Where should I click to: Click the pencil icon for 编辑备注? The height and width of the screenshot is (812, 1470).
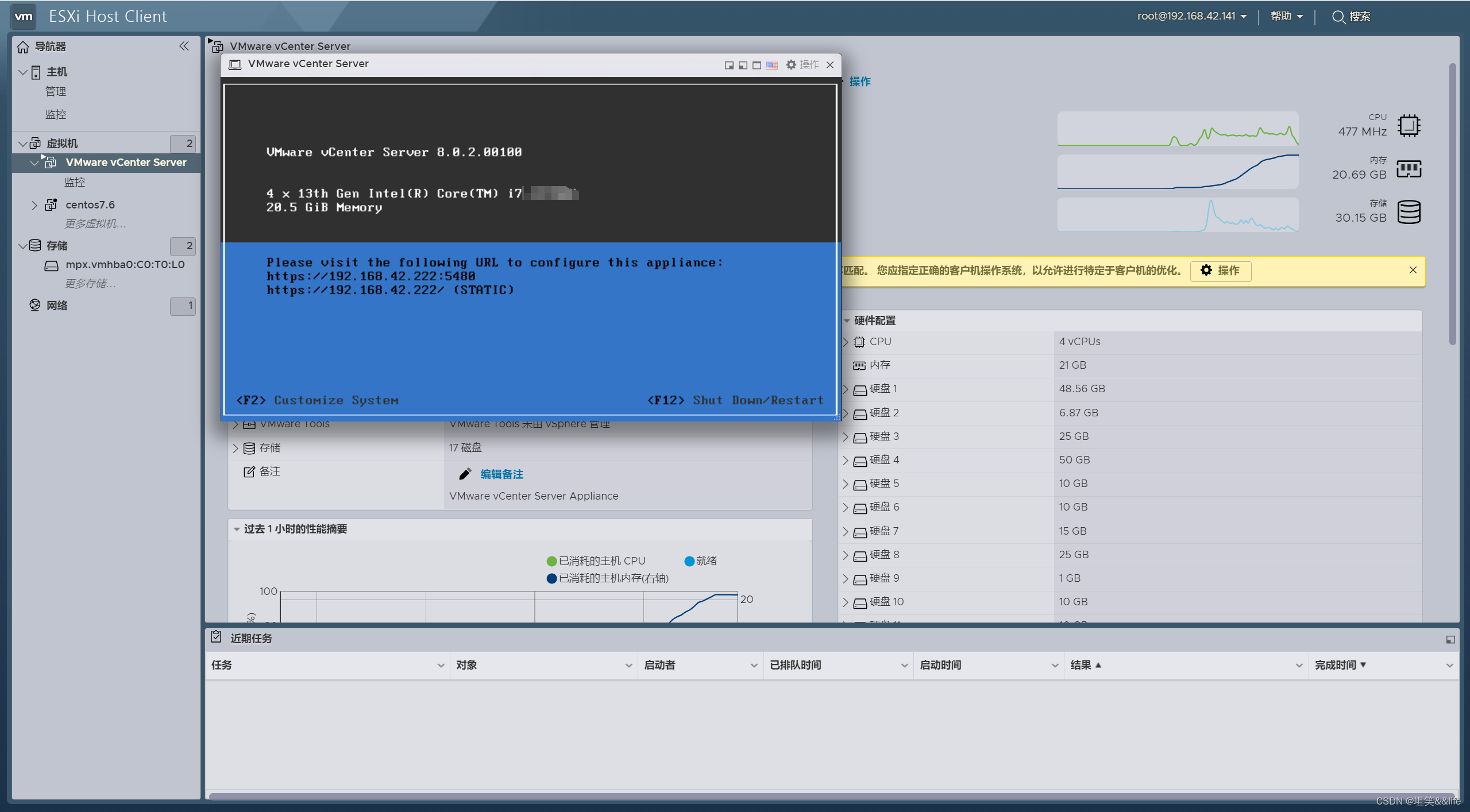coord(465,474)
